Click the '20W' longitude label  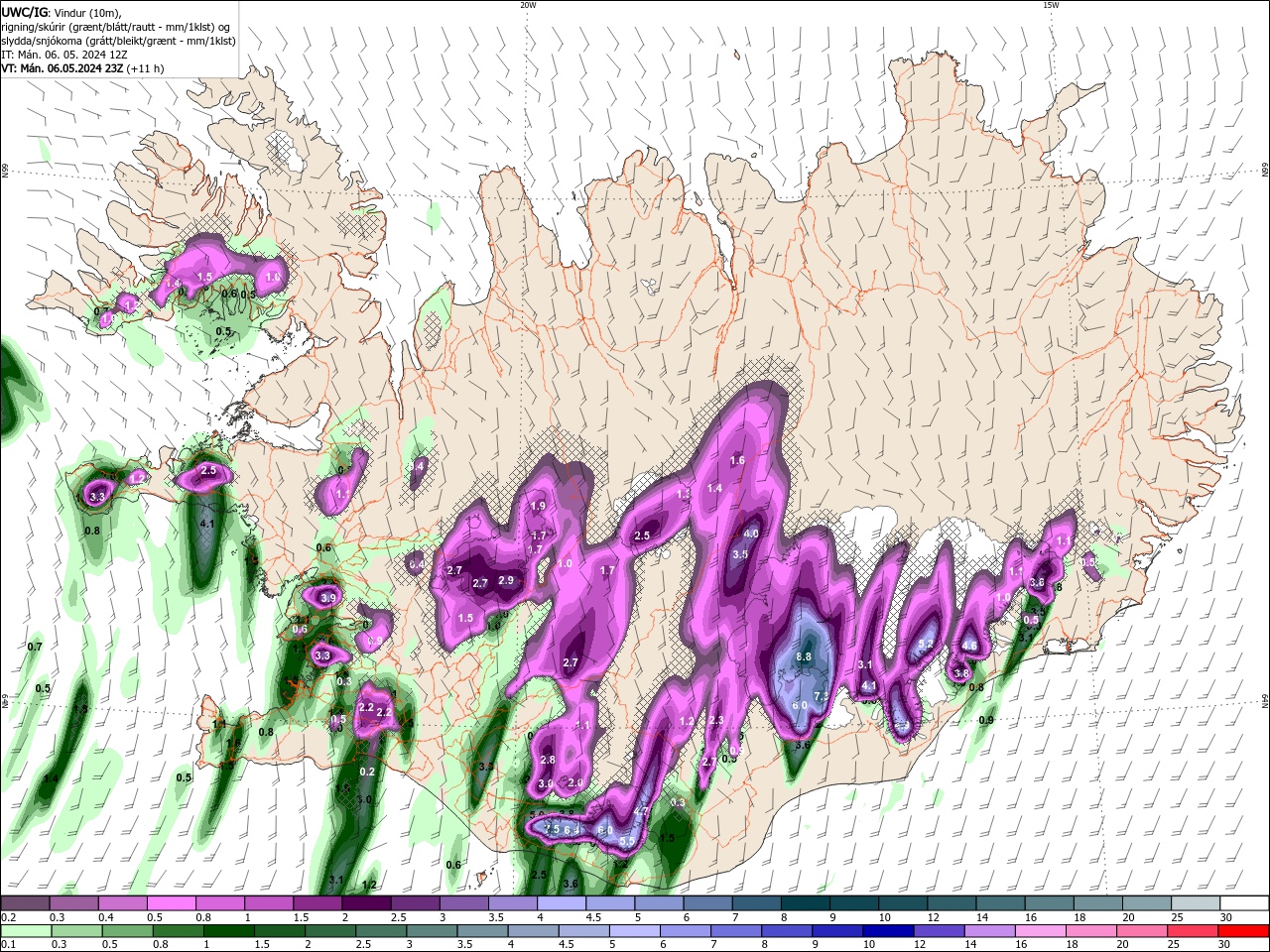click(528, 5)
